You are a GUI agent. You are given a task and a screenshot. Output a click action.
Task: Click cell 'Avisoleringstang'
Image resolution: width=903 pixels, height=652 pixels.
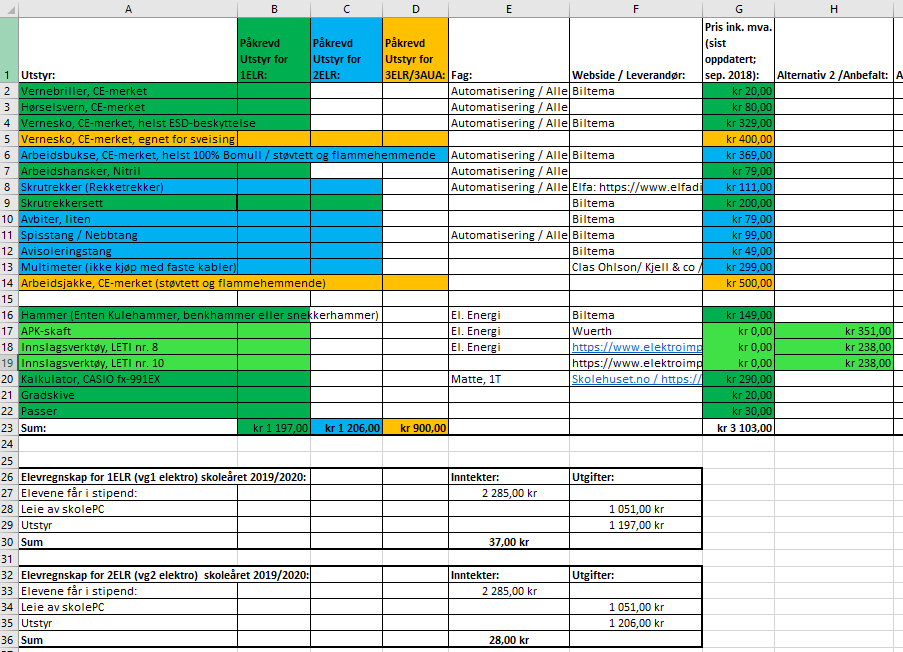click(x=128, y=251)
